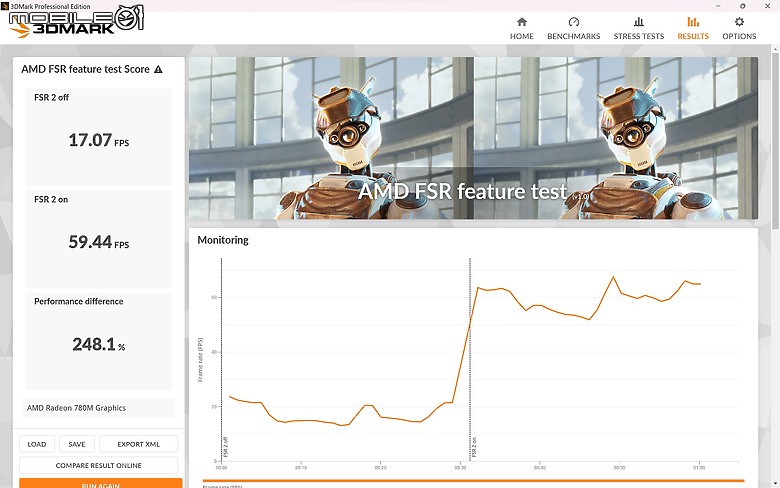The height and width of the screenshot is (488, 780).
Task: Click the FSR 2 off card label
Action: (x=51, y=98)
